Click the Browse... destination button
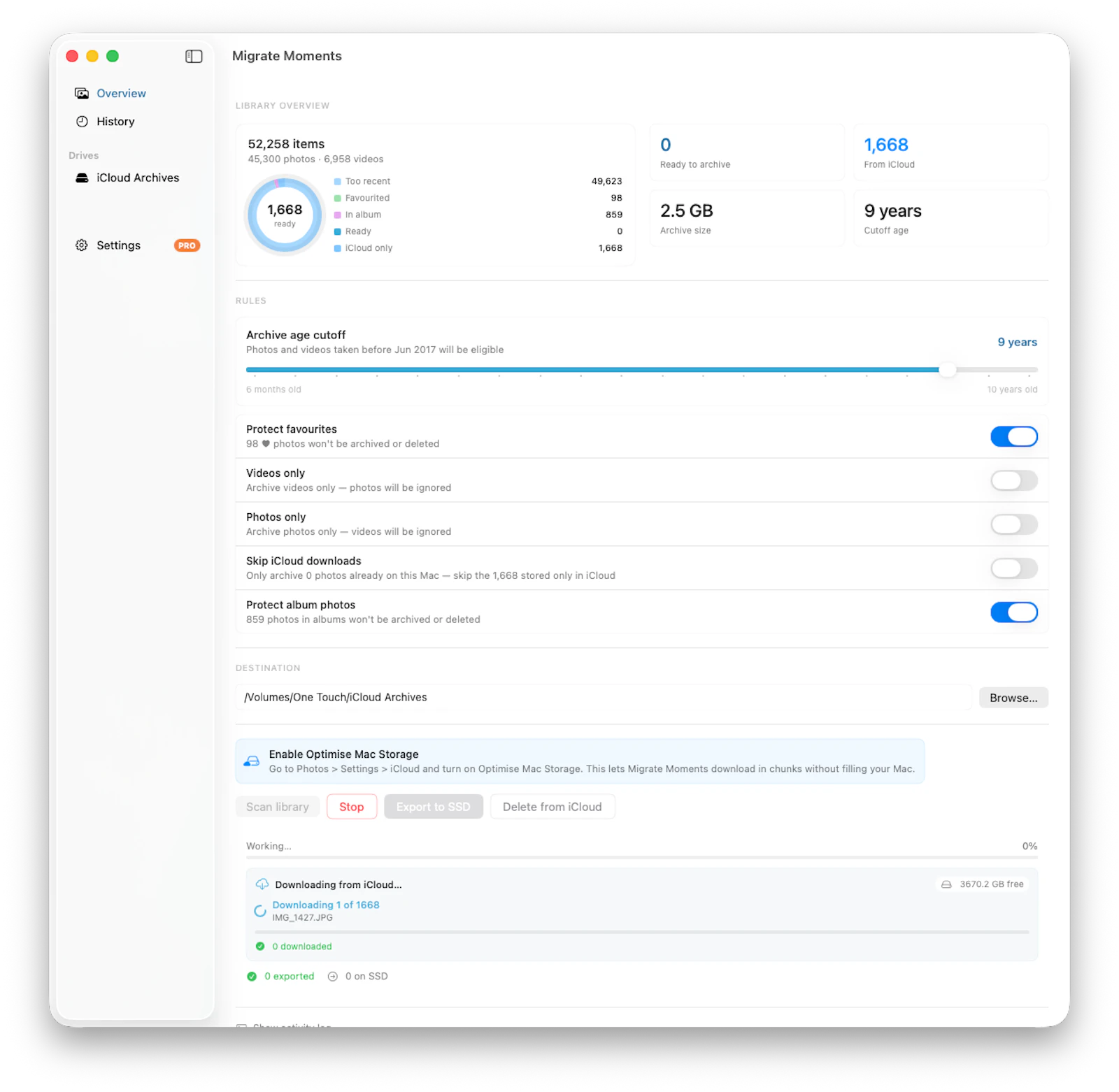Image resolution: width=1119 pixels, height=1092 pixels. tap(1013, 698)
